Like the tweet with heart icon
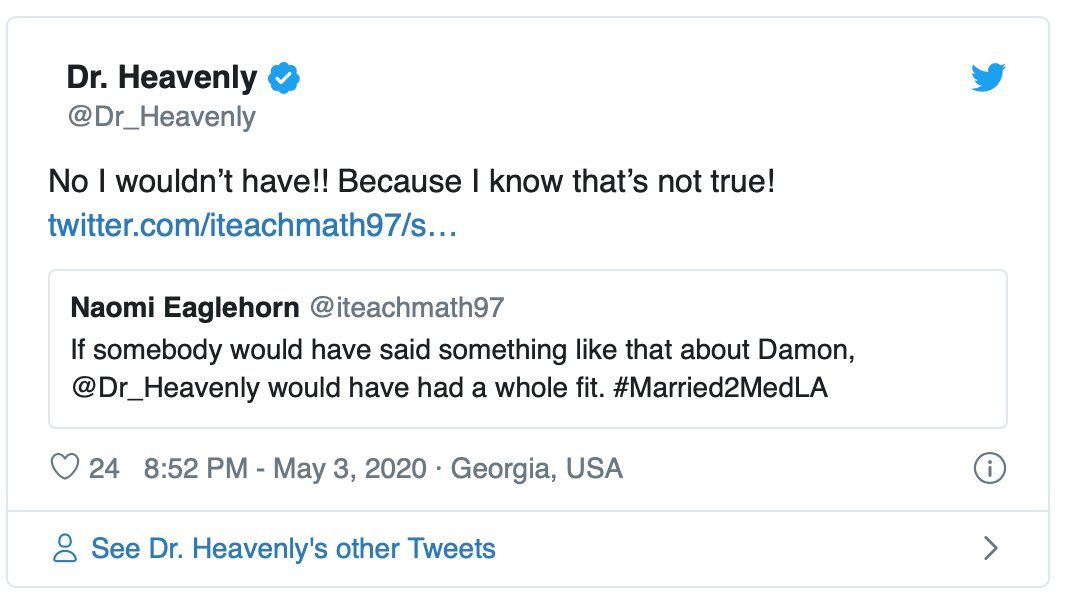Screen dimensions: 1066x606 [x=65, y=468]
